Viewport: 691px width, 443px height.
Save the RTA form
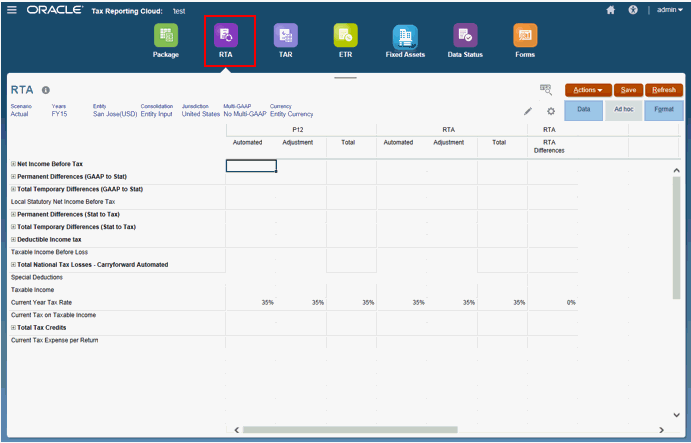click(628, 90)
